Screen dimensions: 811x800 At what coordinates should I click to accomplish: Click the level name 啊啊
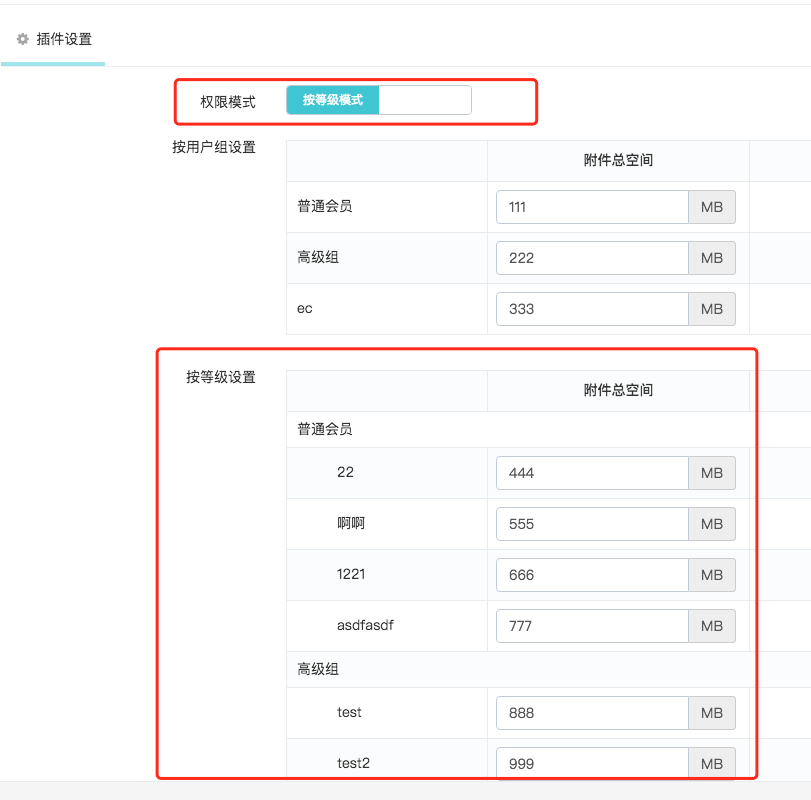[x=351, y=523]
